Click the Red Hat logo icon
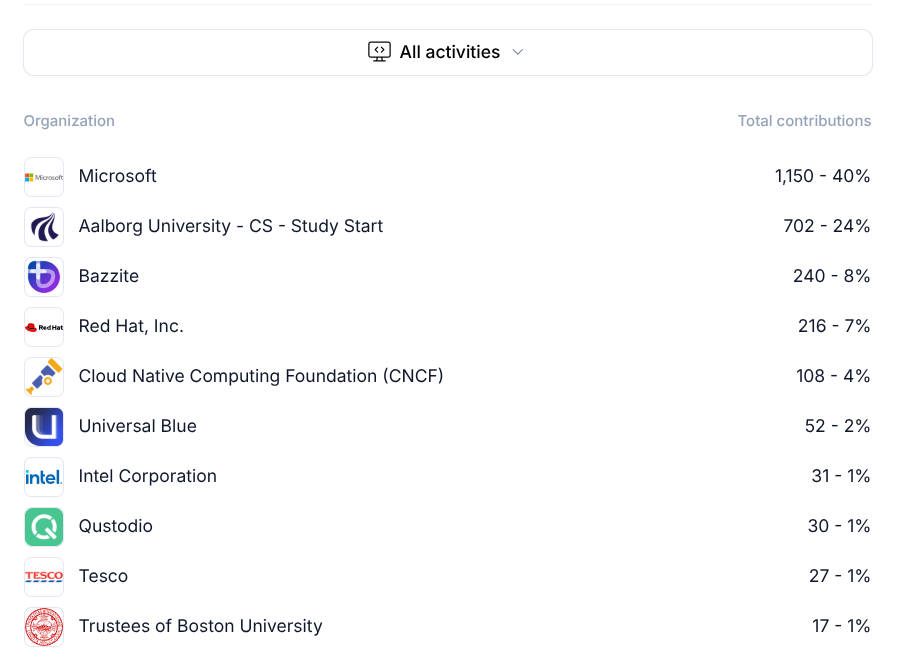The image size is (899, 665). click(x=44, y=327)
